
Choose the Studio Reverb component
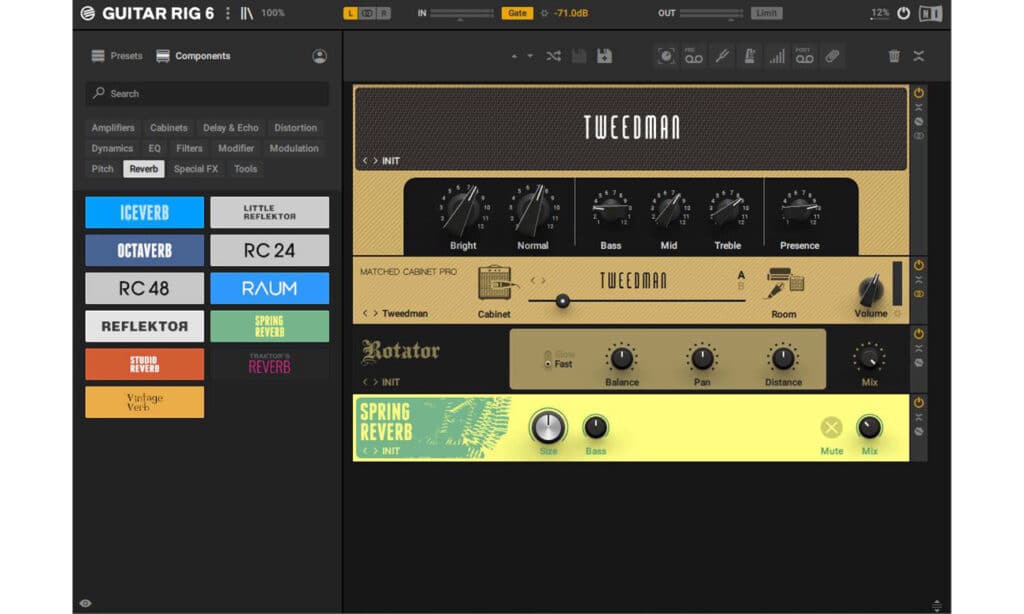click(144, 364)
